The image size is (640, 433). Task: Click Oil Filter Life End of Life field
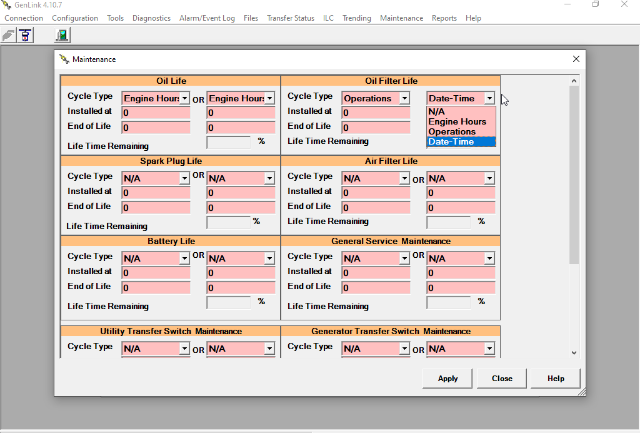(x=376, y=128)
